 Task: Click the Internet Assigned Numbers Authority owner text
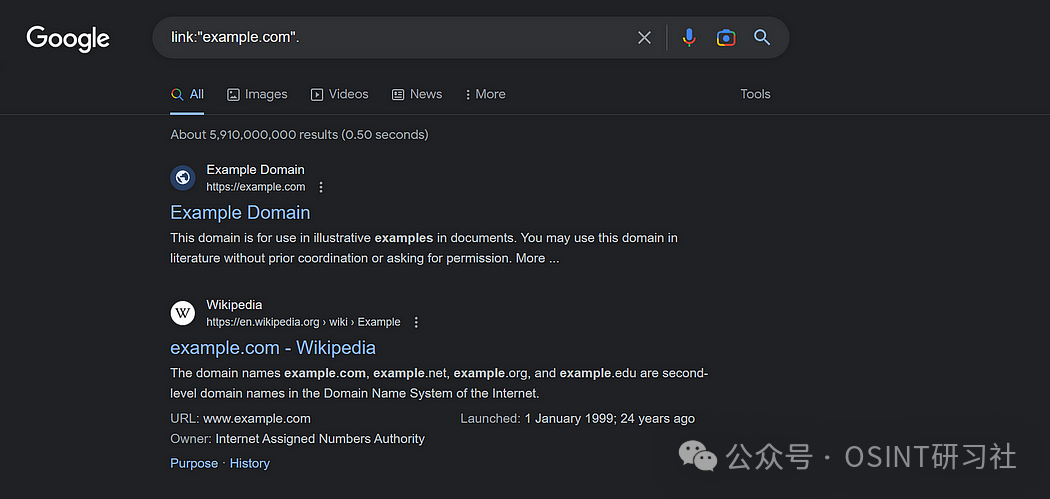click(x=320, y=439)
